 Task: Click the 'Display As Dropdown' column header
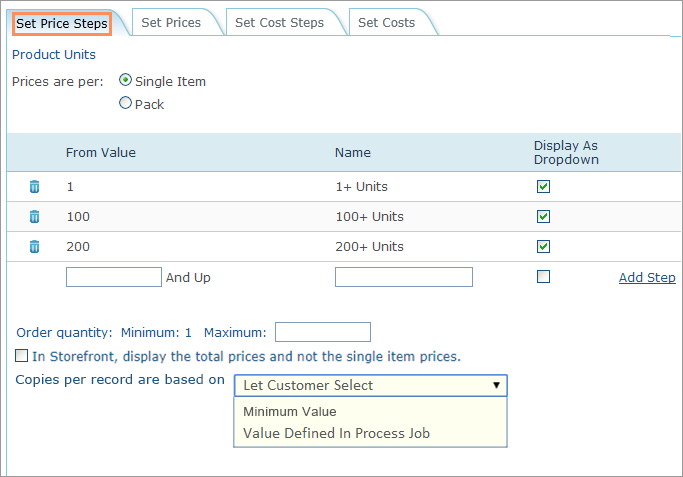coord(566,152)
